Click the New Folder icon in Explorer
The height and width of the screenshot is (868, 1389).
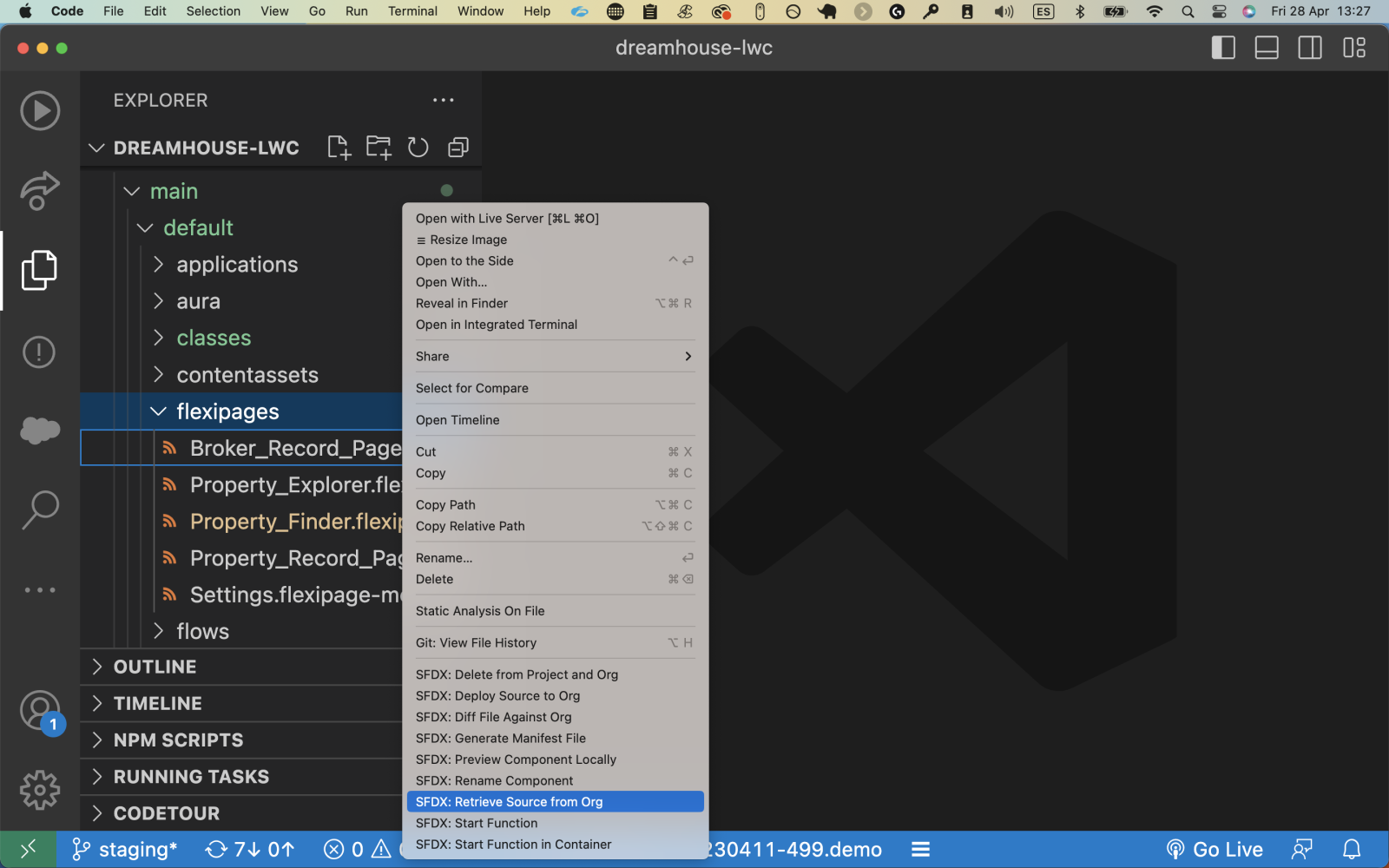[x=379, y=148]
